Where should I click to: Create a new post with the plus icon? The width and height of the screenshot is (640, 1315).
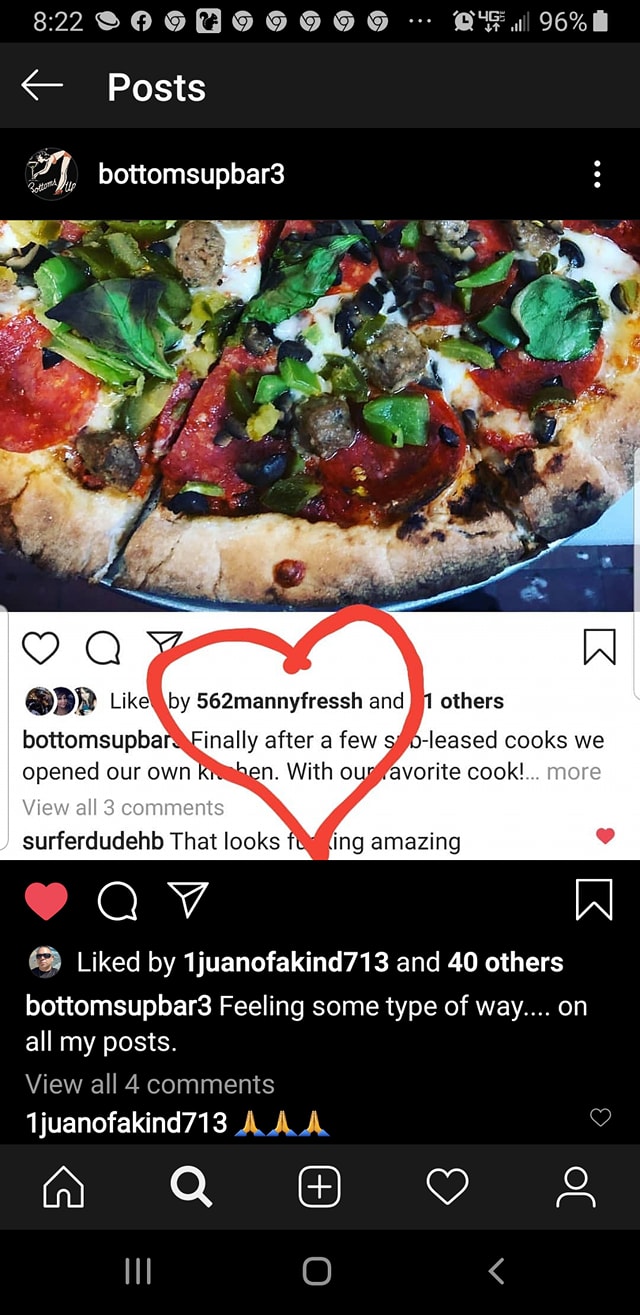pos(319,1187)
